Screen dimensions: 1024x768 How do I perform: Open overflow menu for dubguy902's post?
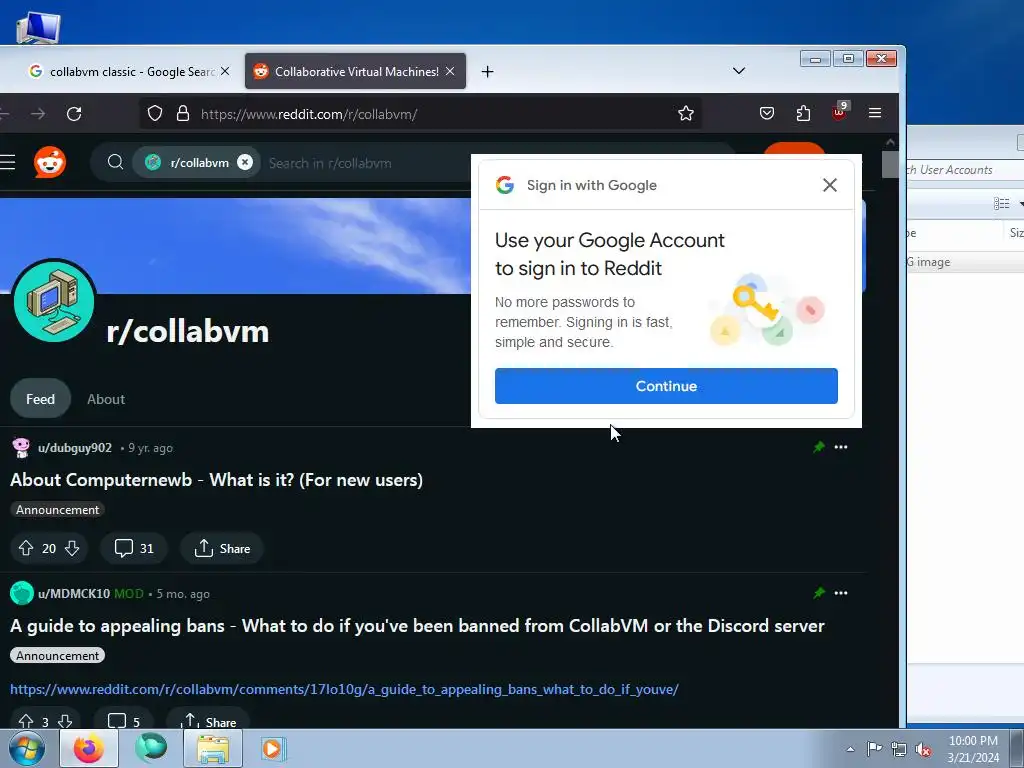pos(841,447)
